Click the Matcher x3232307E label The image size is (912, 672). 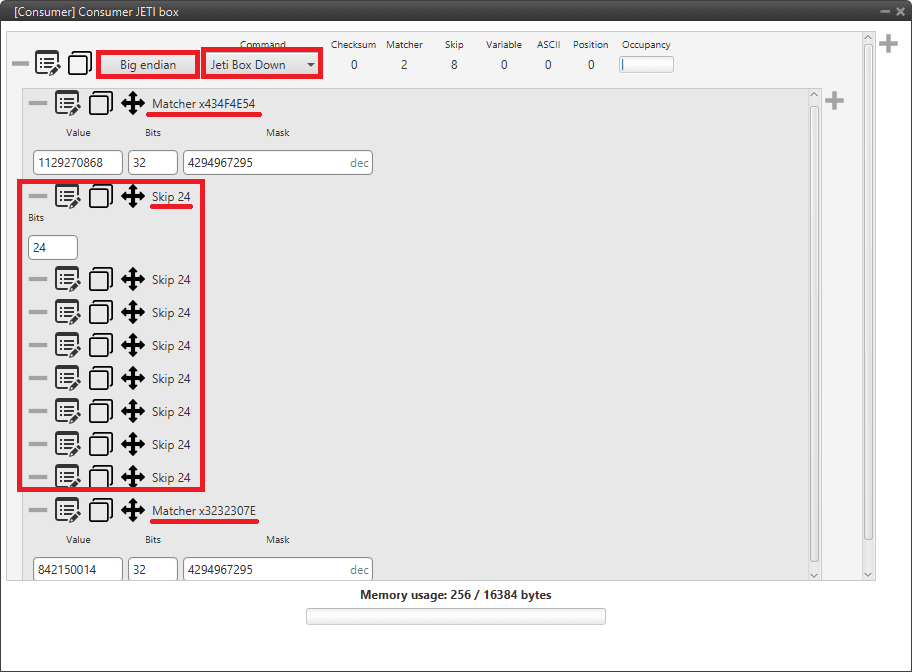click(204, 511)
